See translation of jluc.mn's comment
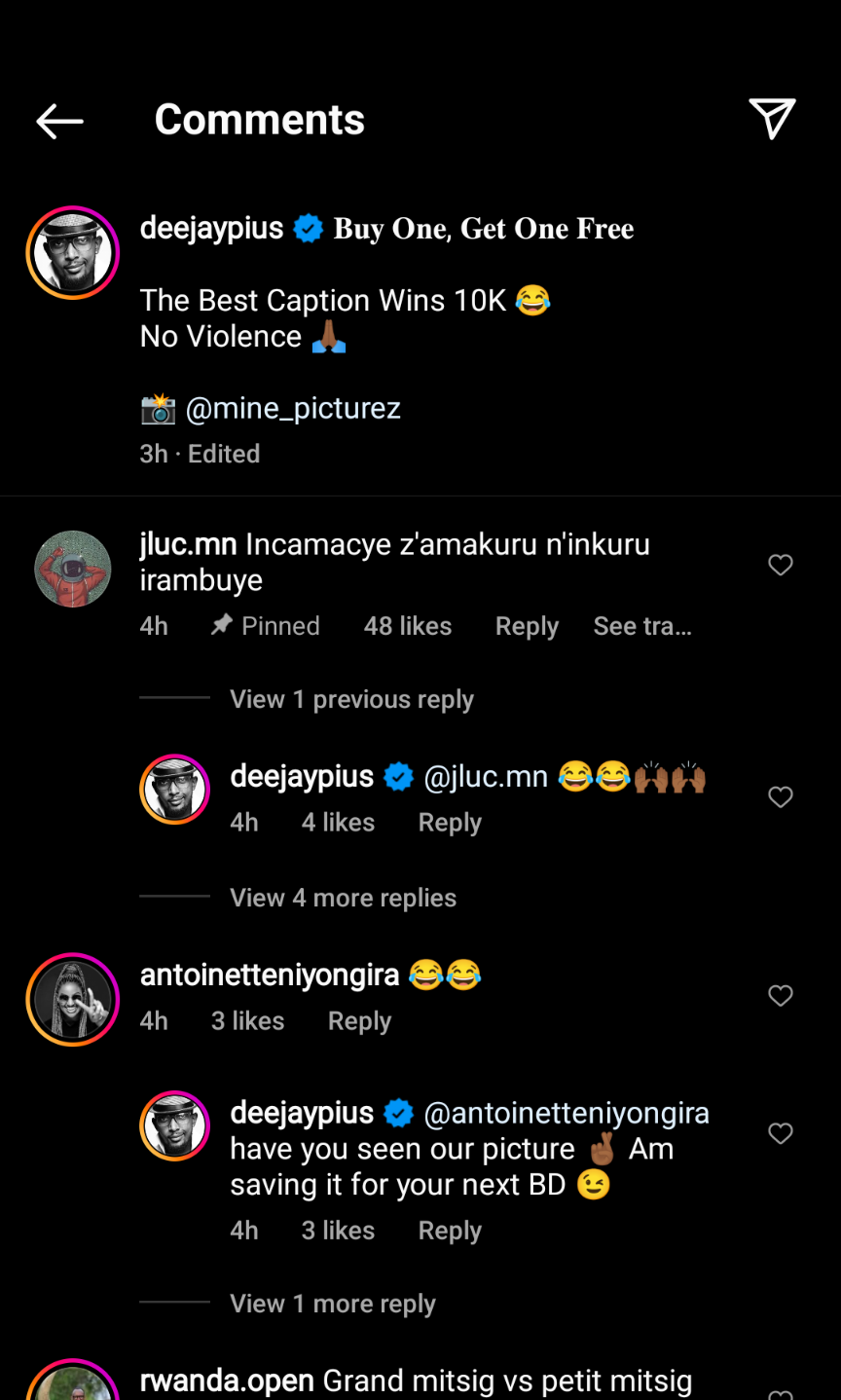This screenshot has height=1400, width=841. (642, 626)
